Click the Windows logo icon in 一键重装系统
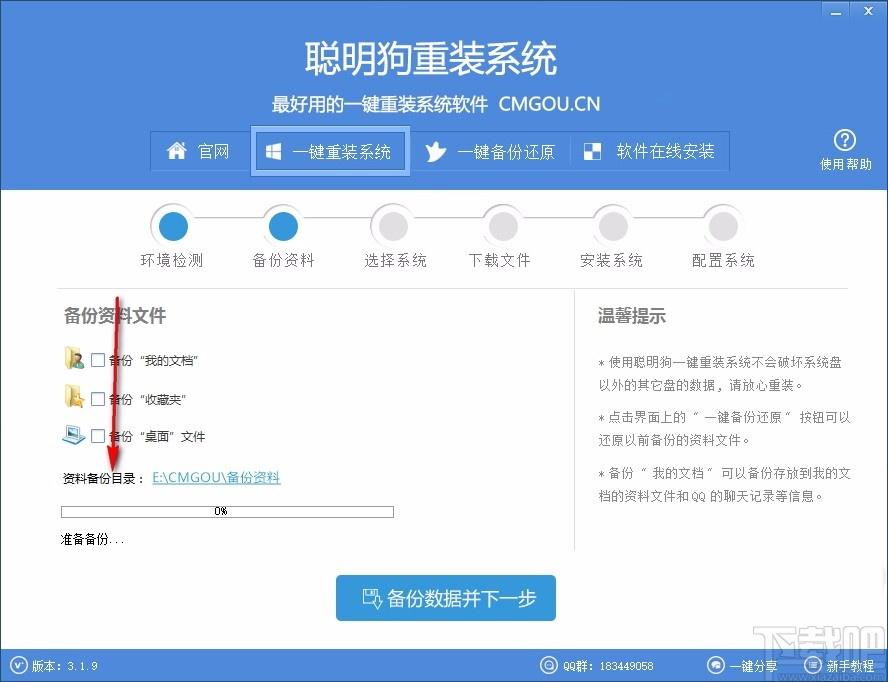Image resolution: width=888 pixels, height=682 pixels. pyautogui.click(x=274, y=151)
